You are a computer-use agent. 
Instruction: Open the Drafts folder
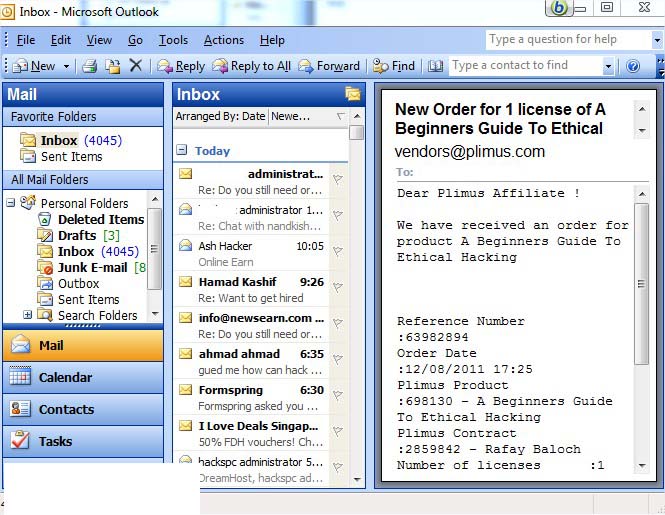coord(78,235)
